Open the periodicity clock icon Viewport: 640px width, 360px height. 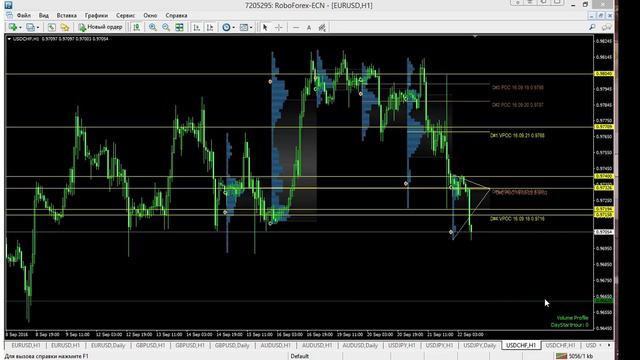click(226, 27)
